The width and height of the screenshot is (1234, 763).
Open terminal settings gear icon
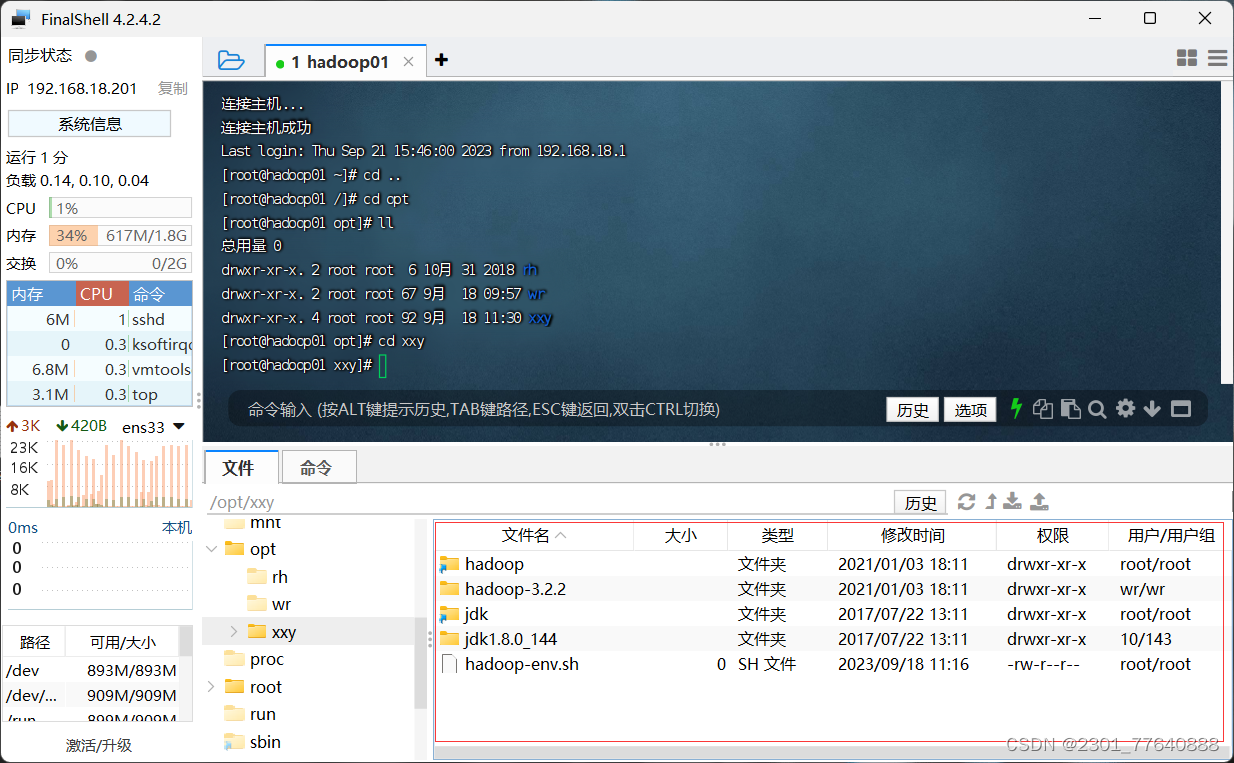(x=1125, y=408)
